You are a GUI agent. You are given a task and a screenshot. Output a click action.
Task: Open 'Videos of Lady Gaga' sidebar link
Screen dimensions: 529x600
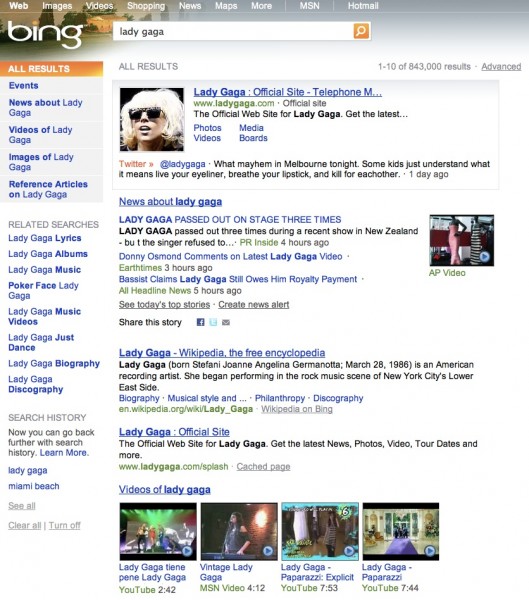(x=40, y=135)
